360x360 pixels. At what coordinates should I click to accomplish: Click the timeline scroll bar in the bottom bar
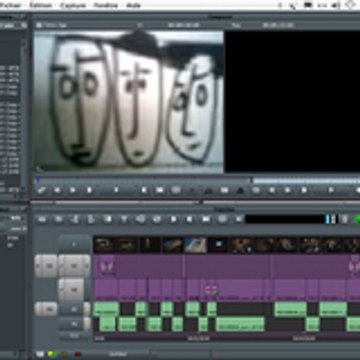tap(285, 354)
